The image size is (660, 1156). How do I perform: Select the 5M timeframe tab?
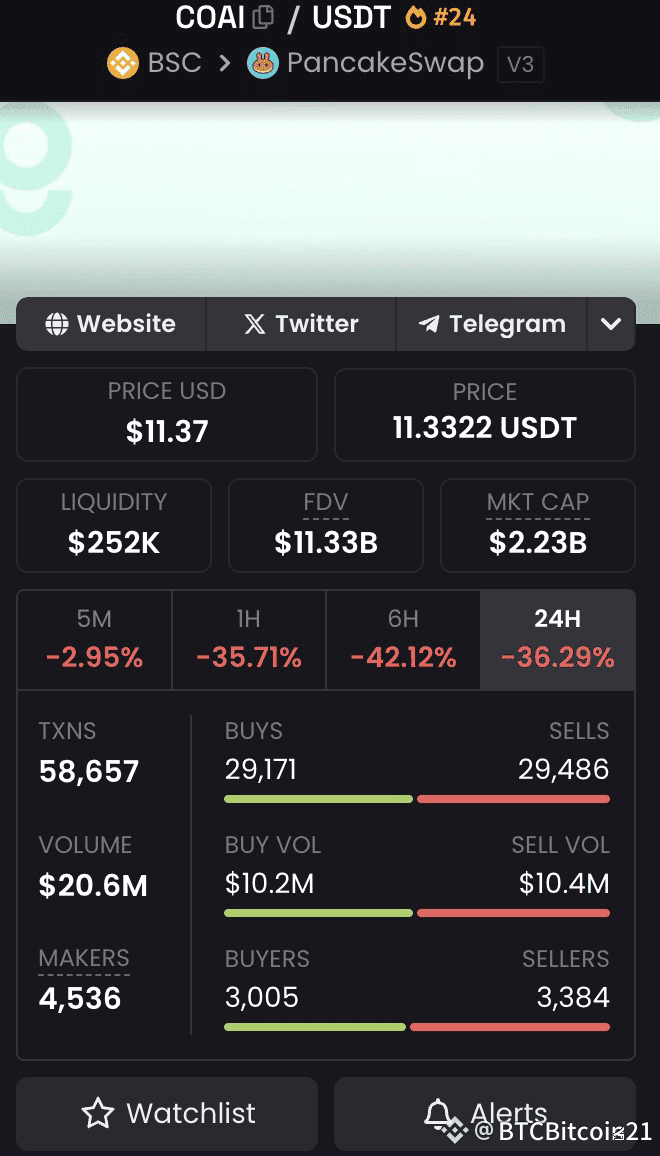(x=94, y=640)
